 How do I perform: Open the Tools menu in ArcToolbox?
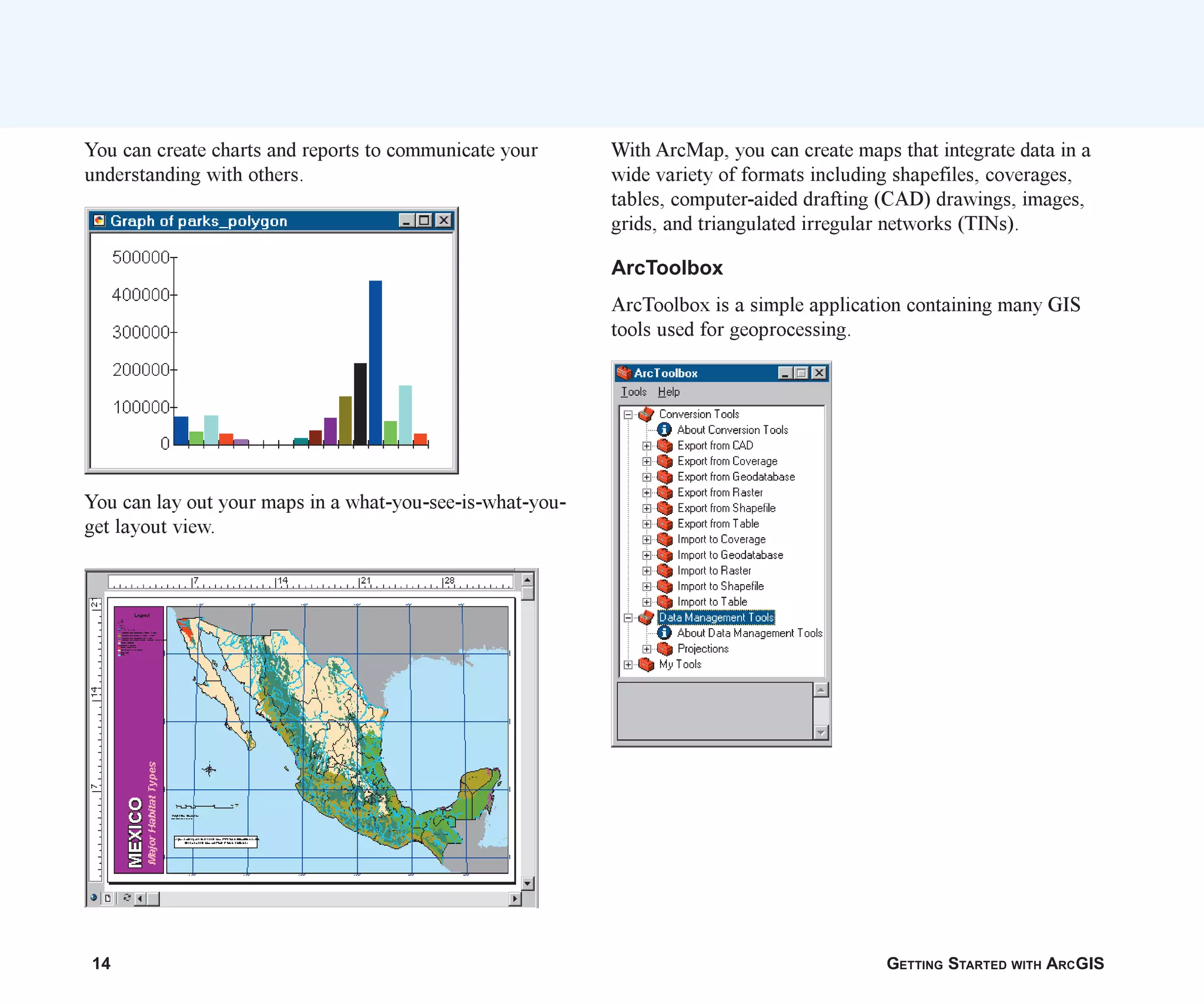[x=634, y=392]
